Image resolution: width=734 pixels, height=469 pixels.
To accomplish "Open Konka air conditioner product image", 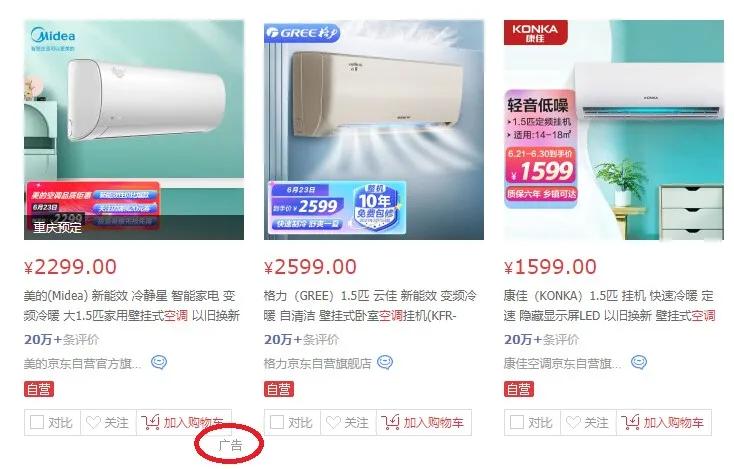I will point(614,130).
